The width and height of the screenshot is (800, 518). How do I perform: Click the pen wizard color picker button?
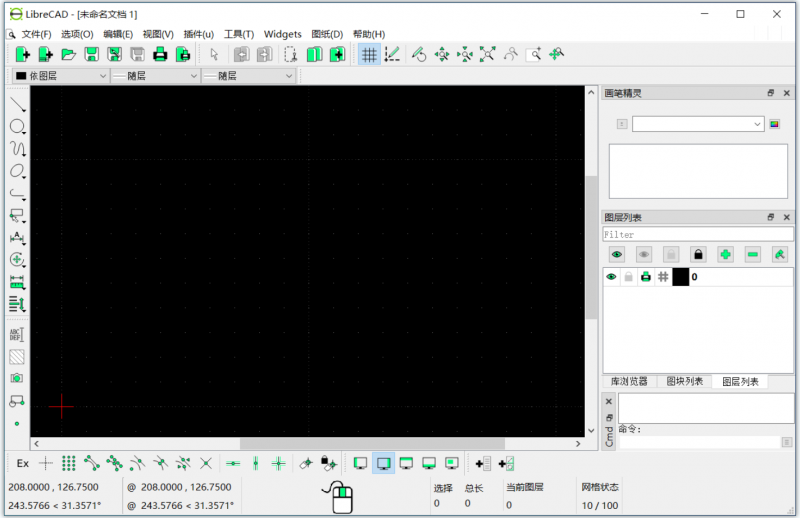(x=774, y=124)
